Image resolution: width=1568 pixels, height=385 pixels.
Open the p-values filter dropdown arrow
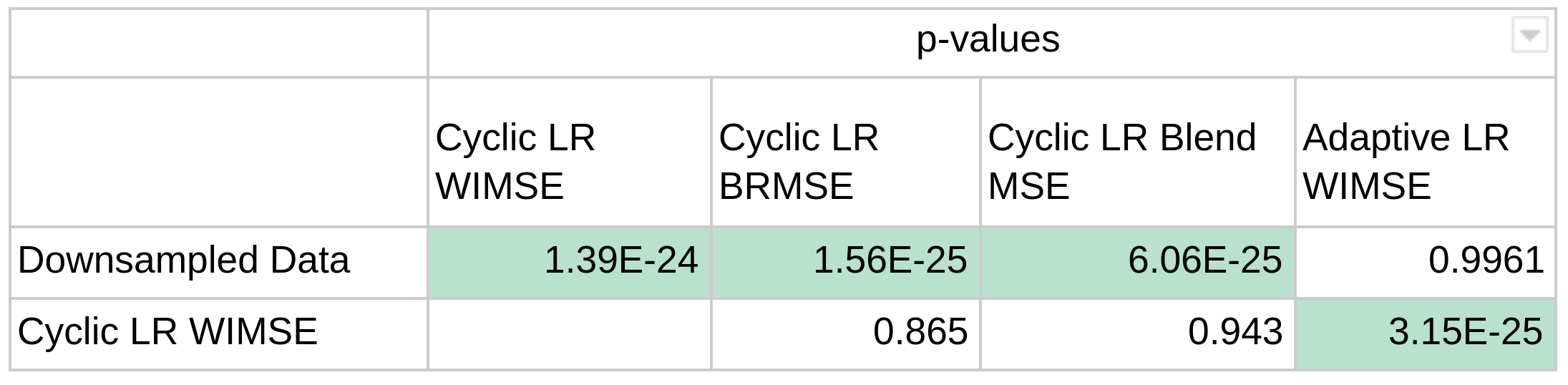pyautogui.click(x=1529, y=36)
